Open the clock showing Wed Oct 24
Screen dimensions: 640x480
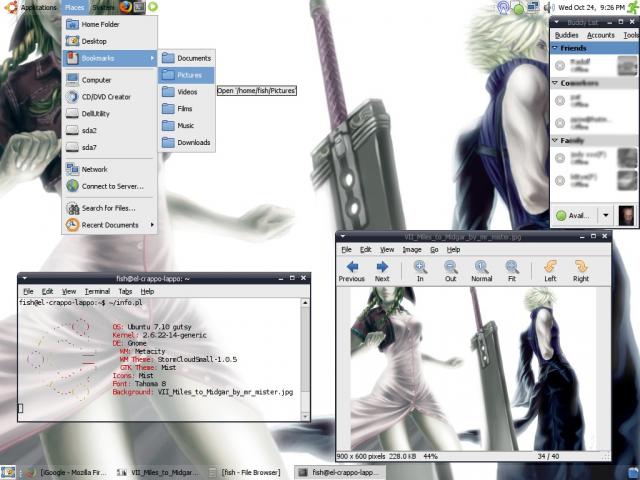pos(591,7)
